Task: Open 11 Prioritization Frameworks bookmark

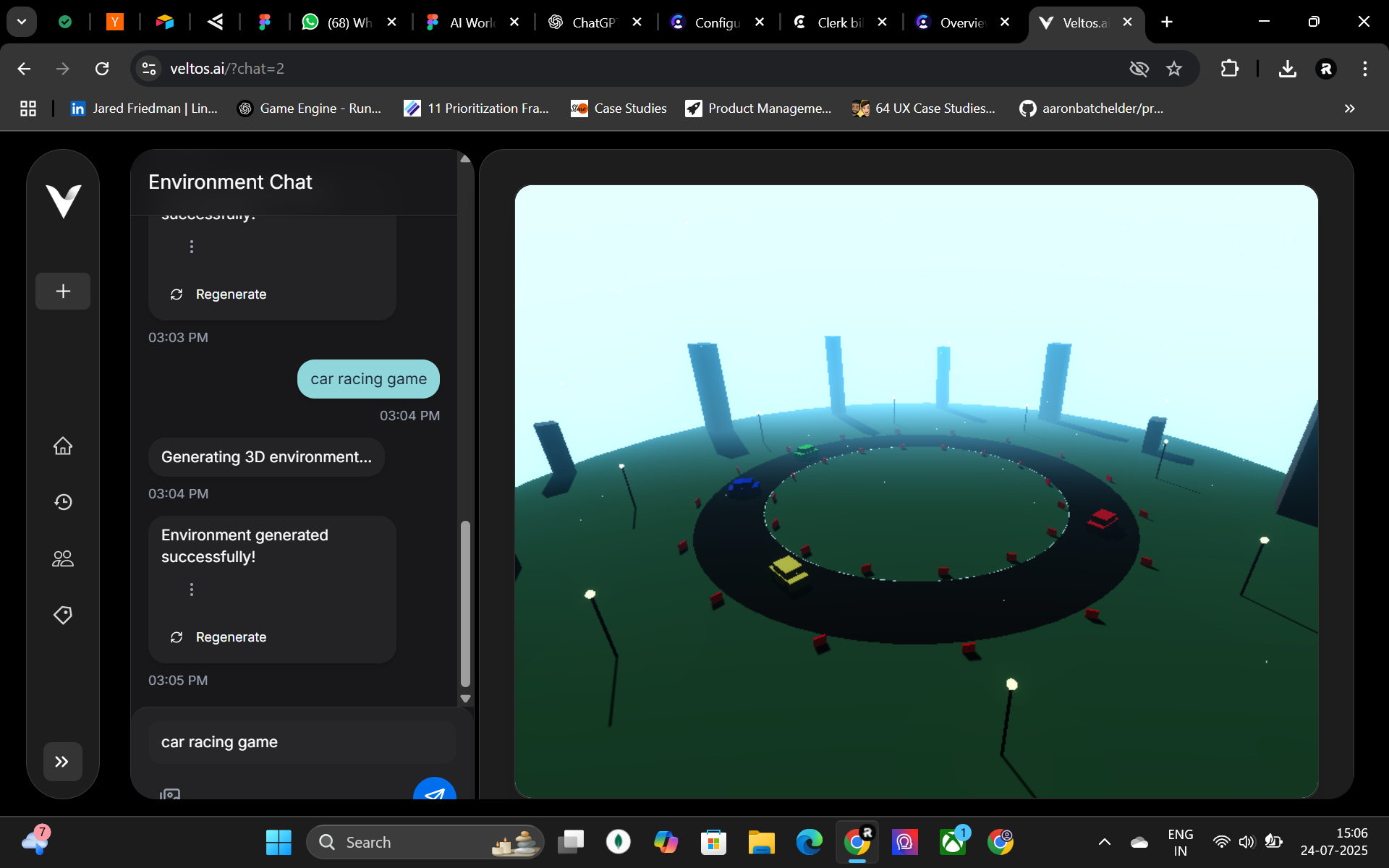Action: pos(477,109)
